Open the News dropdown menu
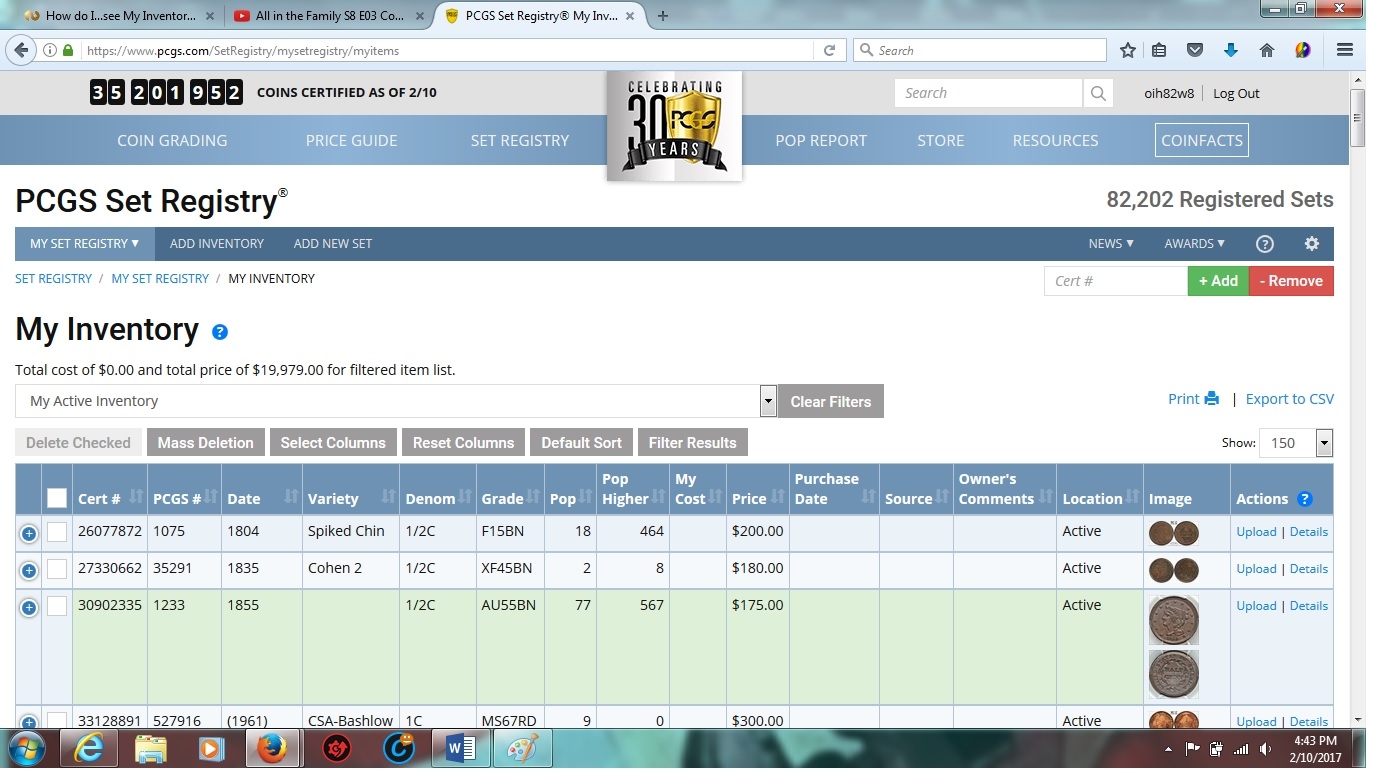 [1111, 244]
